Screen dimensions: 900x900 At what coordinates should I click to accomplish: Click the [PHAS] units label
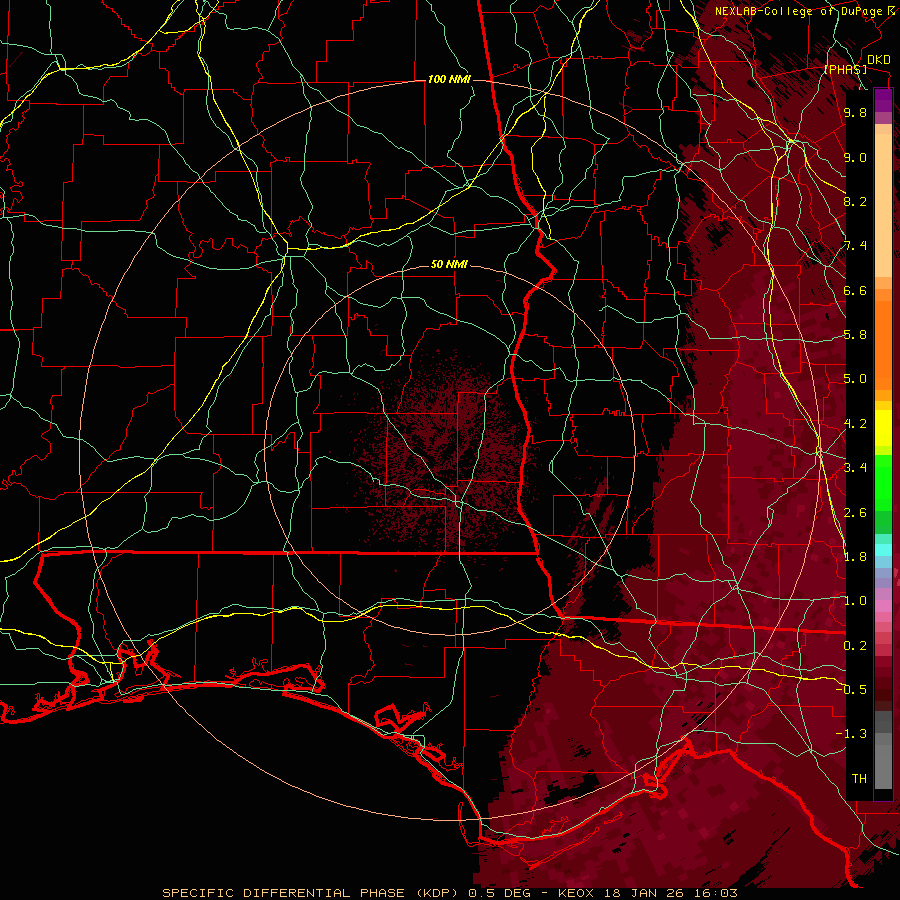845,69
